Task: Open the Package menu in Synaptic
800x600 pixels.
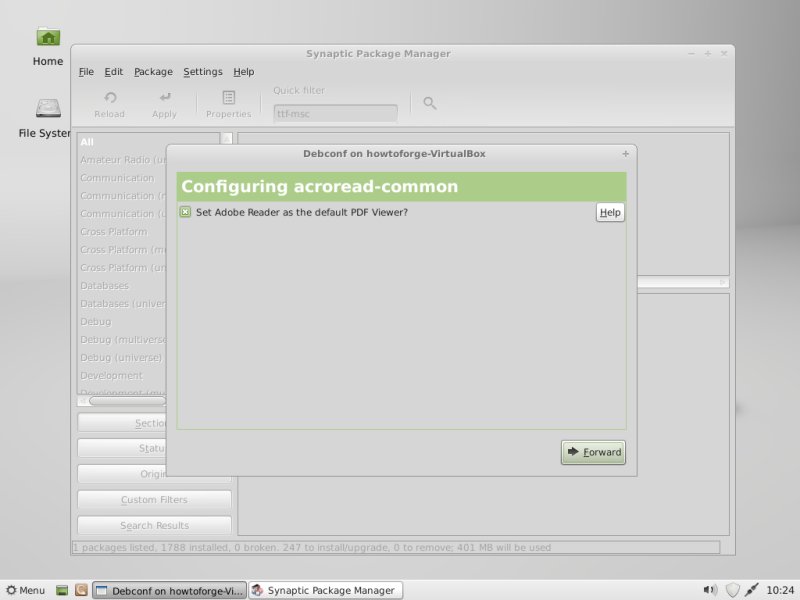Action: [x=153, y=72]
